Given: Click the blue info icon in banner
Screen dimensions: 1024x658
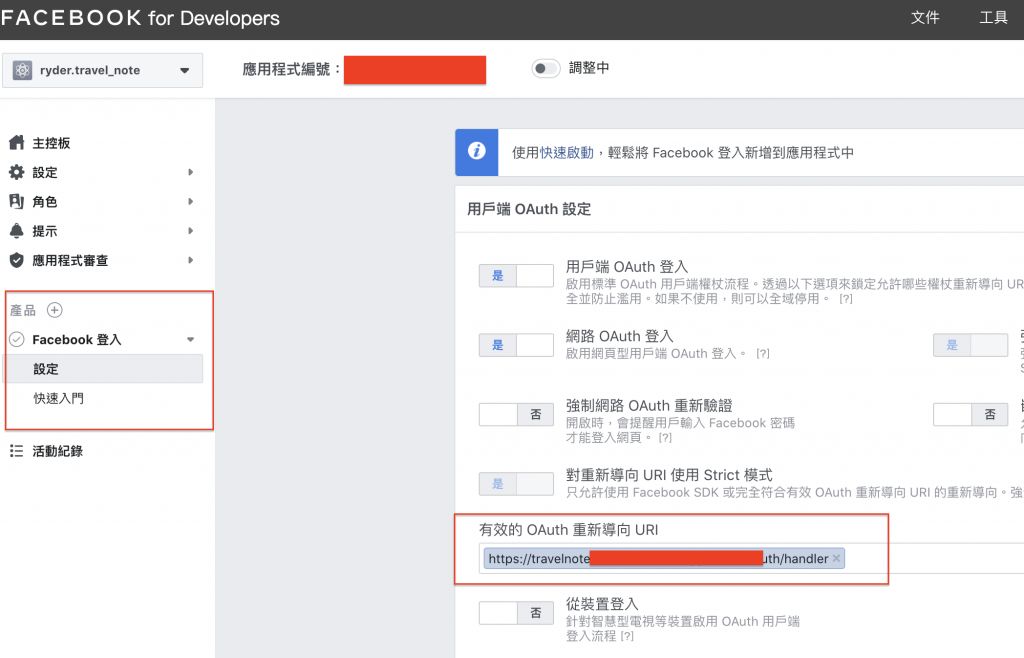Looking at the screenshot, I should (x=477, y=152).
